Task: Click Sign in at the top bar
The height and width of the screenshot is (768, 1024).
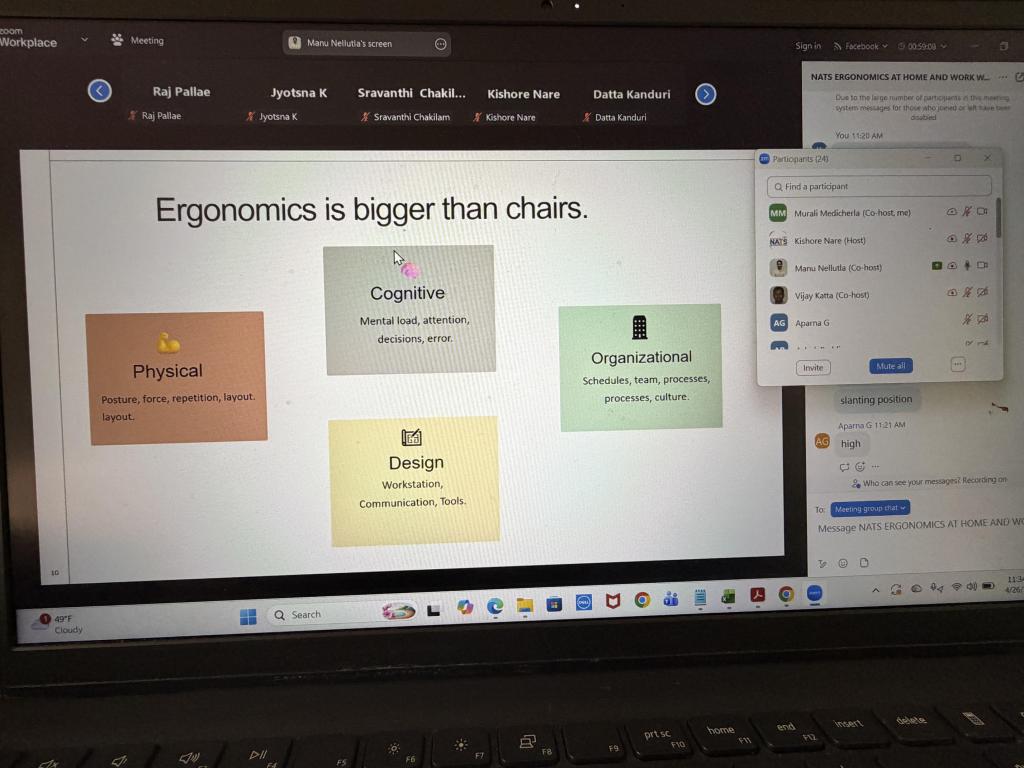Action: pyautogui.click(x=808, y=46)
